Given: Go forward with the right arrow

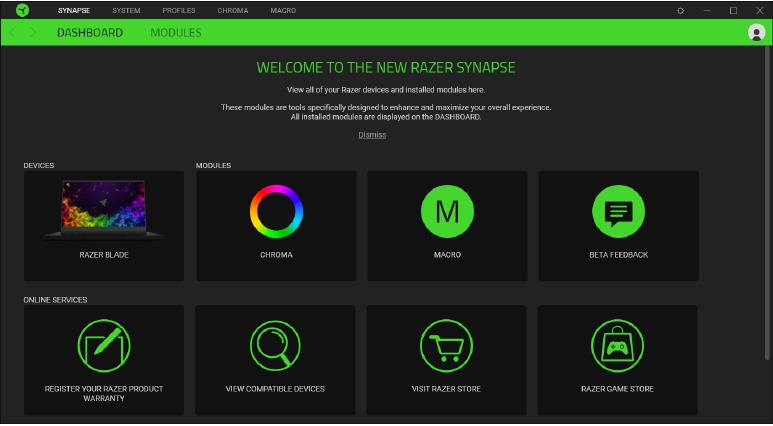Looking at the screenshot, I should [33, 33].
